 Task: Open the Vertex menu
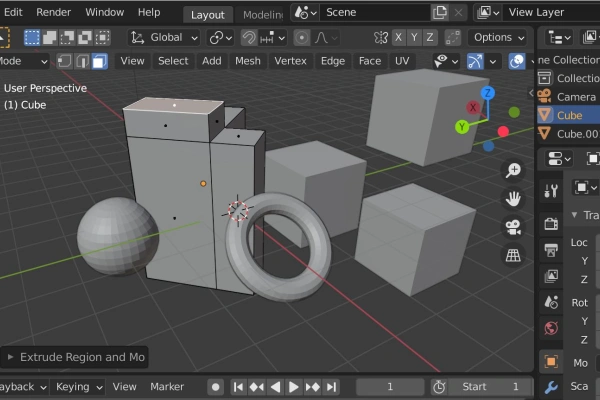(290, 61)
